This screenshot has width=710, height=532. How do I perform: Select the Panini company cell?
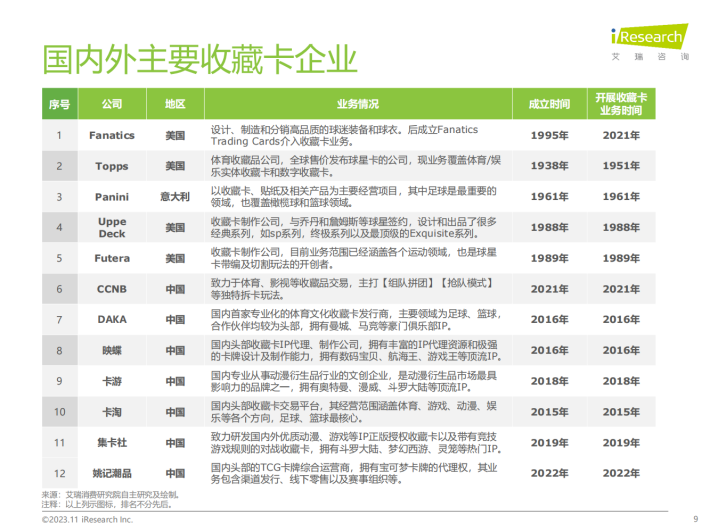pos(112,197)
